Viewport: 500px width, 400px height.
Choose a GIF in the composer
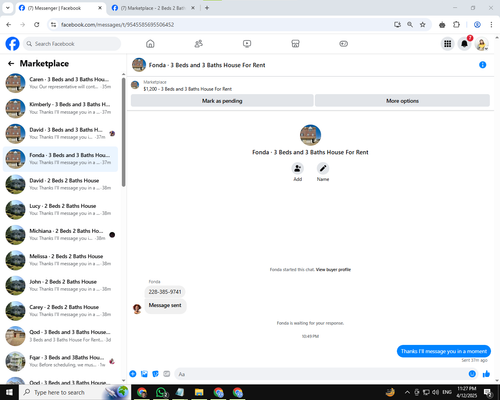(167, 374)
